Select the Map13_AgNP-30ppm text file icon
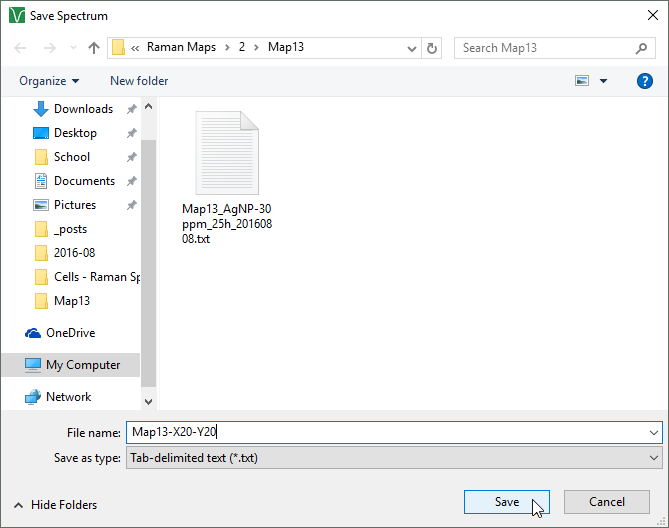This screenshot has width=669, height=528. (x=227, y=150)
